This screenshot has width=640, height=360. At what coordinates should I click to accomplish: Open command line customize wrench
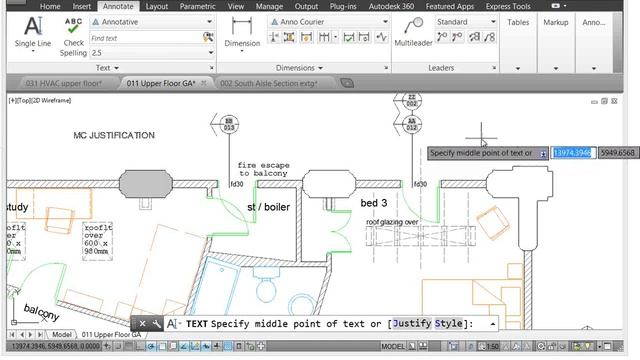tap(157, 324)
